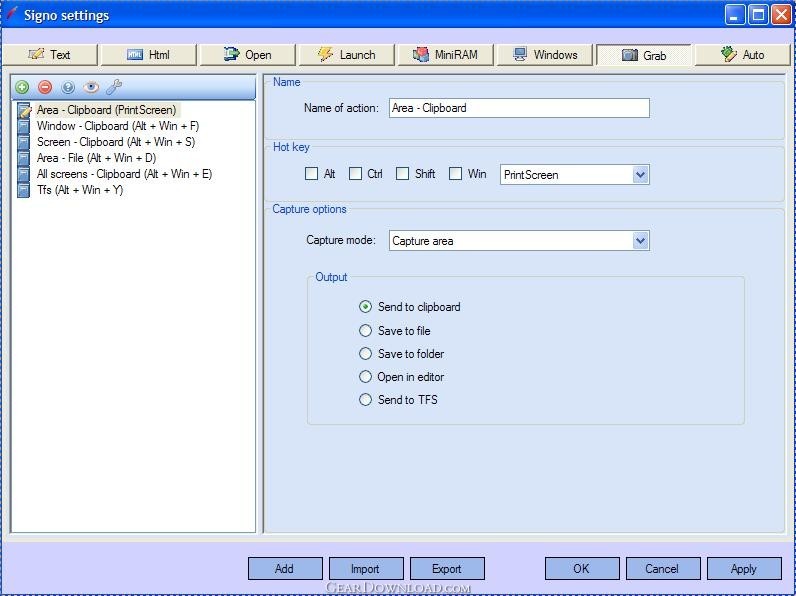The height and width of the screenshot is (596, 796).
Task: Click the wrench settings icon
Action: [x=114, y=87]
